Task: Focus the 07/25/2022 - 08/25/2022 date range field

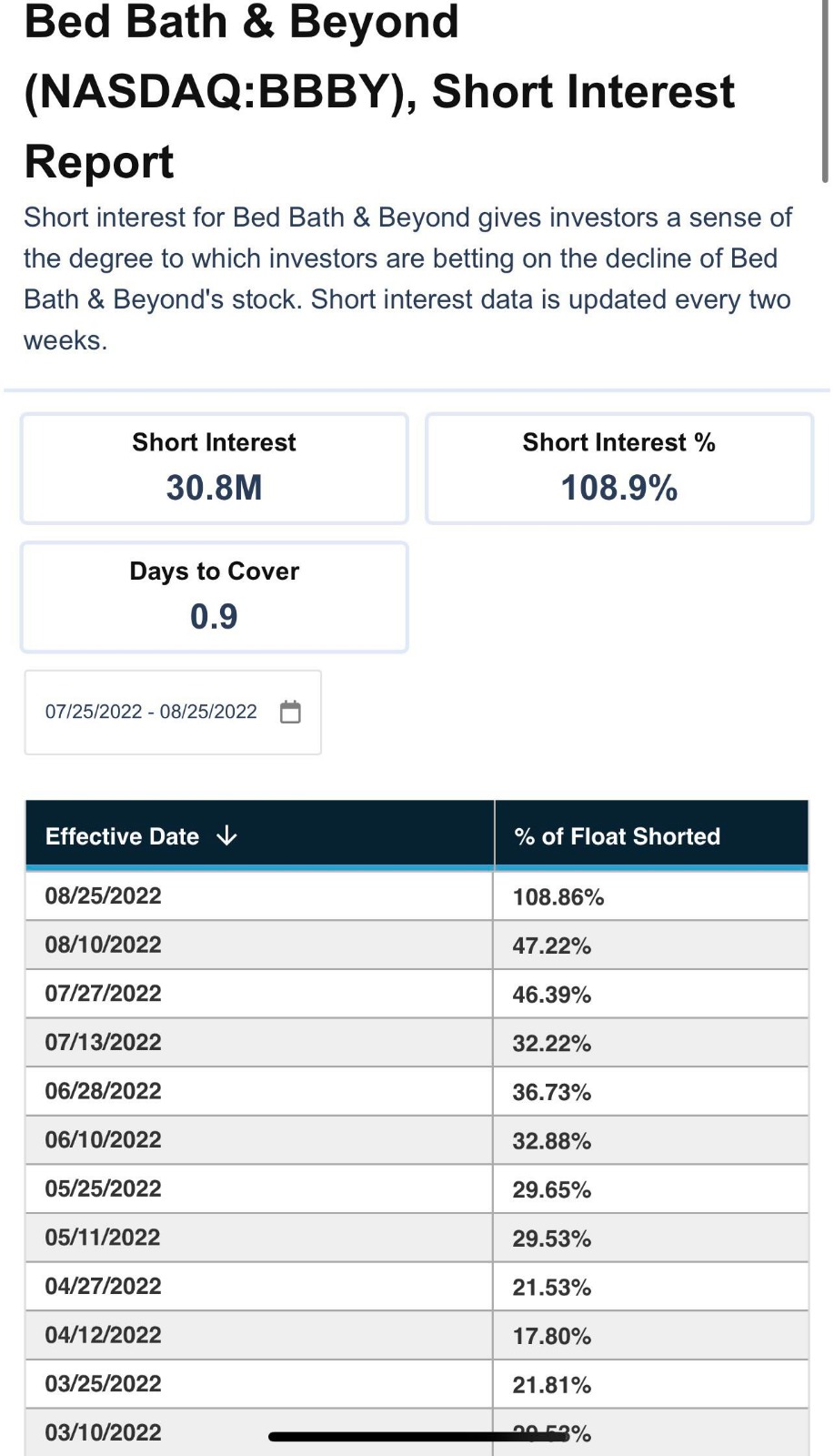Action: click(x=151, y=712)
